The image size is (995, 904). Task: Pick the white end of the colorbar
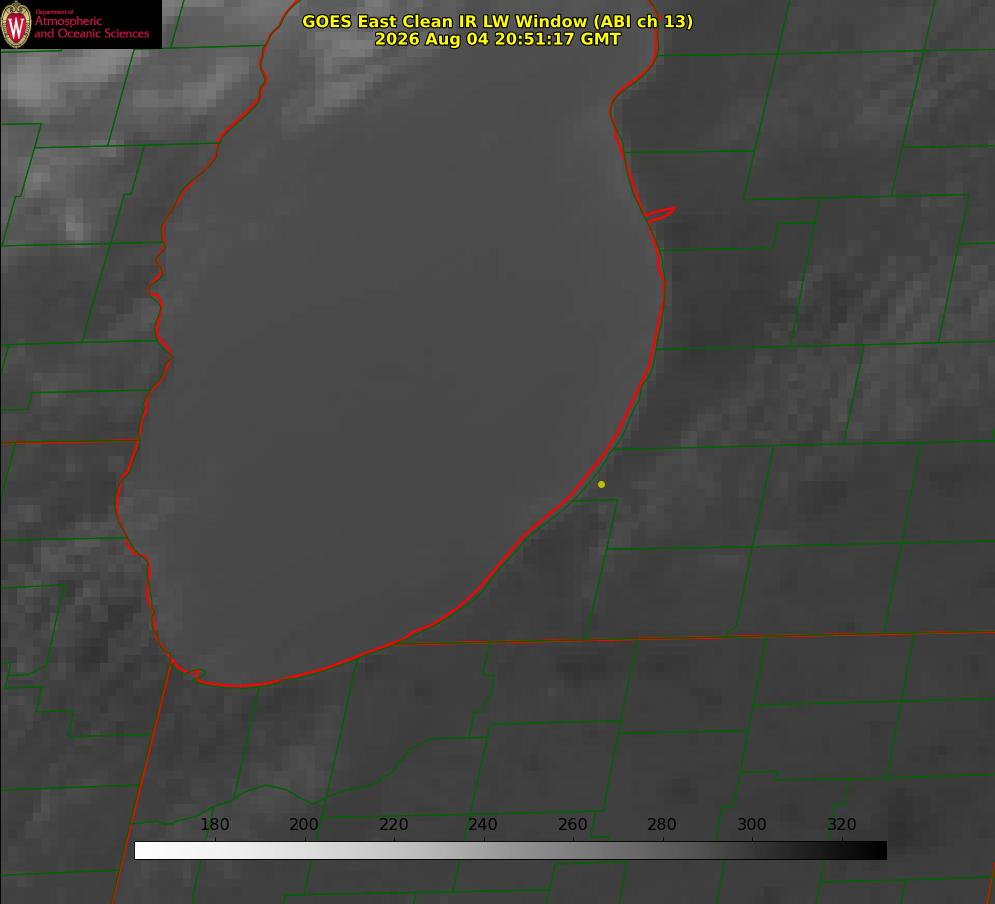[141, 851]
